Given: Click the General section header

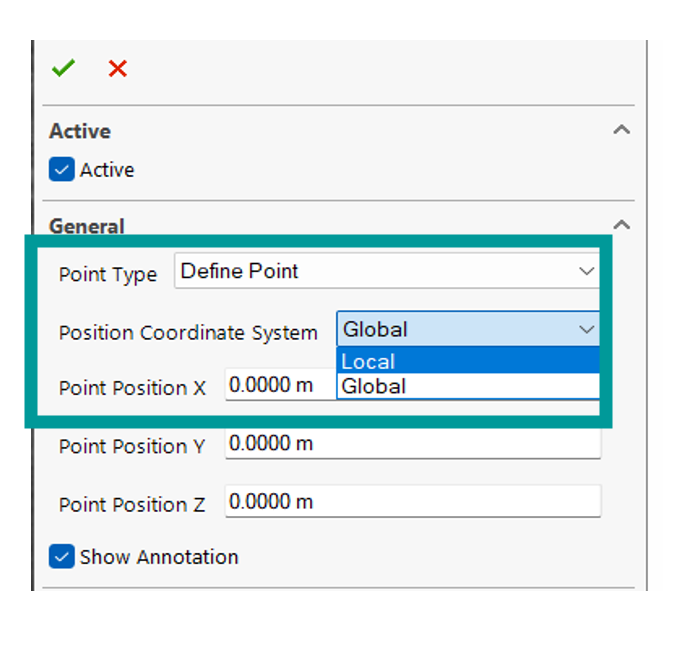Looking at the screenshot, I should tap(87, 226).
